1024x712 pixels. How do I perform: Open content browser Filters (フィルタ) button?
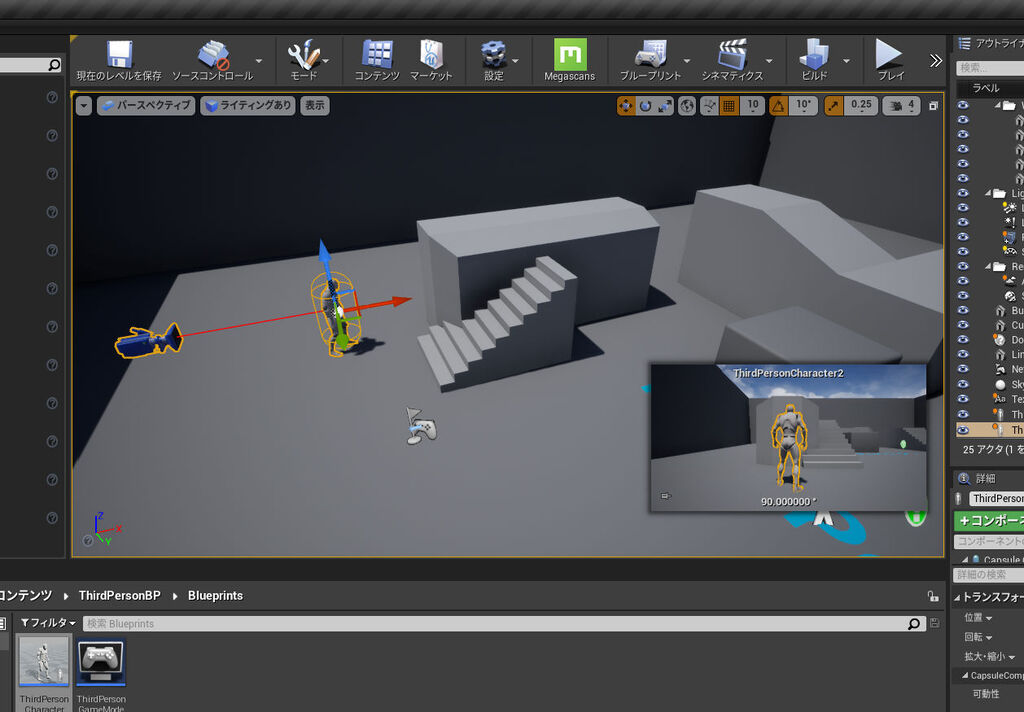[x=48, y=623]
